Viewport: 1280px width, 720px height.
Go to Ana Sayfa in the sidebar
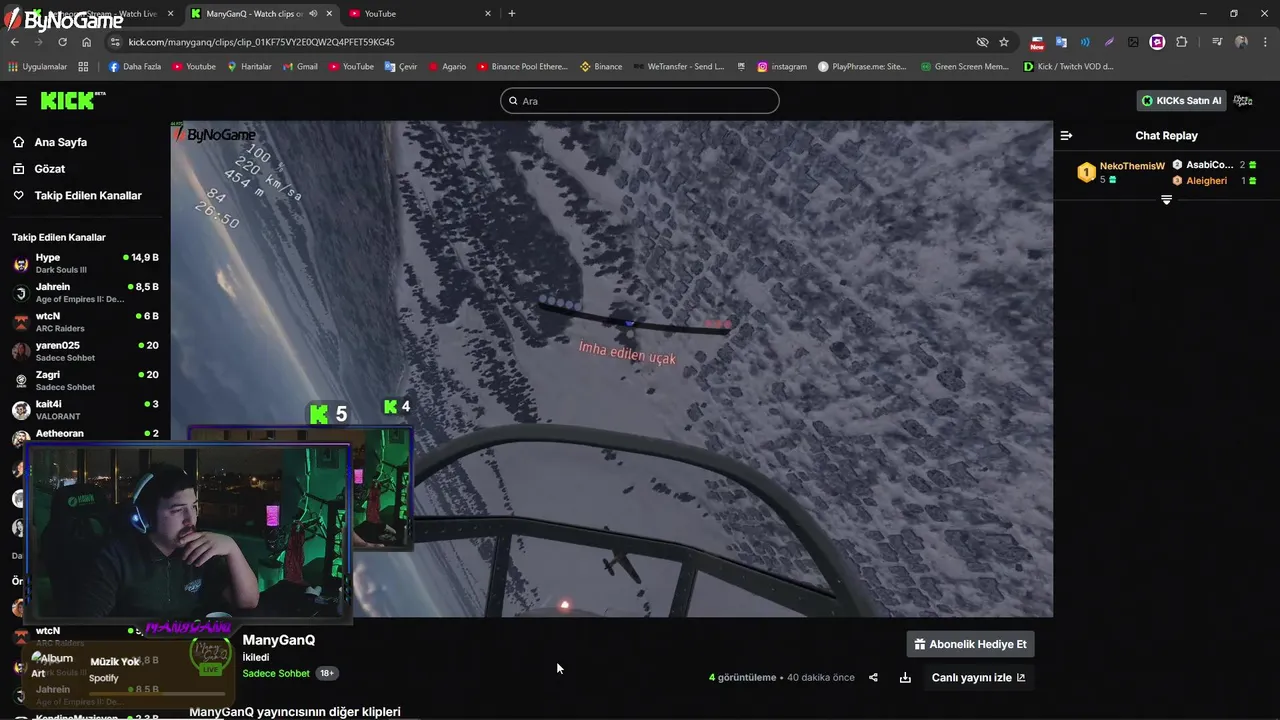pyautogui.click(x=60, y=142)
